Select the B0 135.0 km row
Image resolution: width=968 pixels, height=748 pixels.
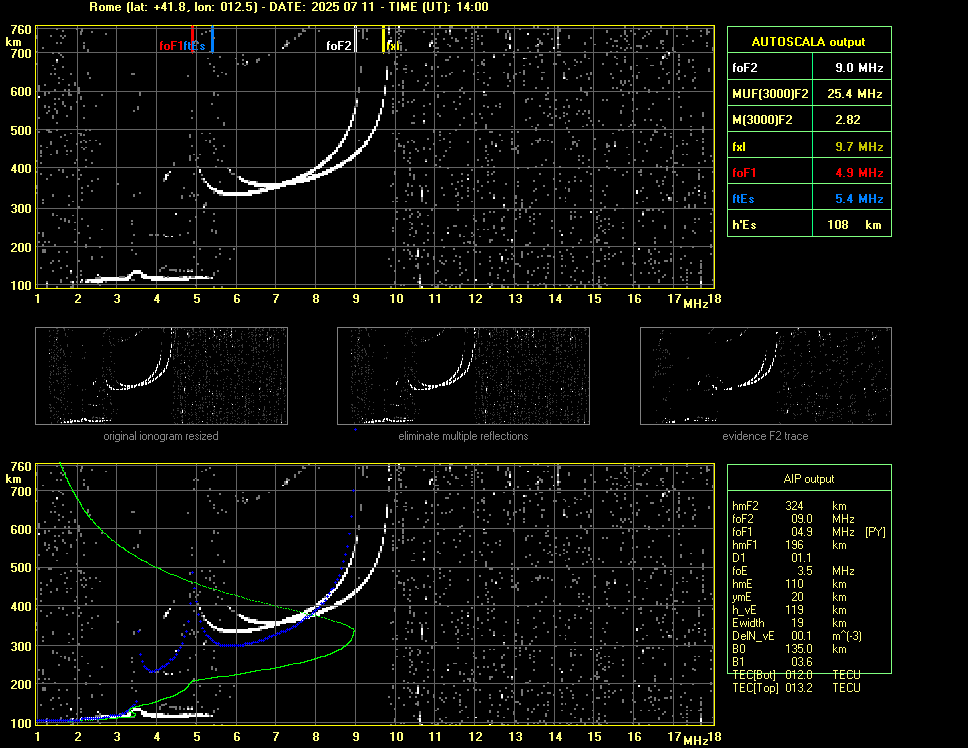click(x=789, y=649)
